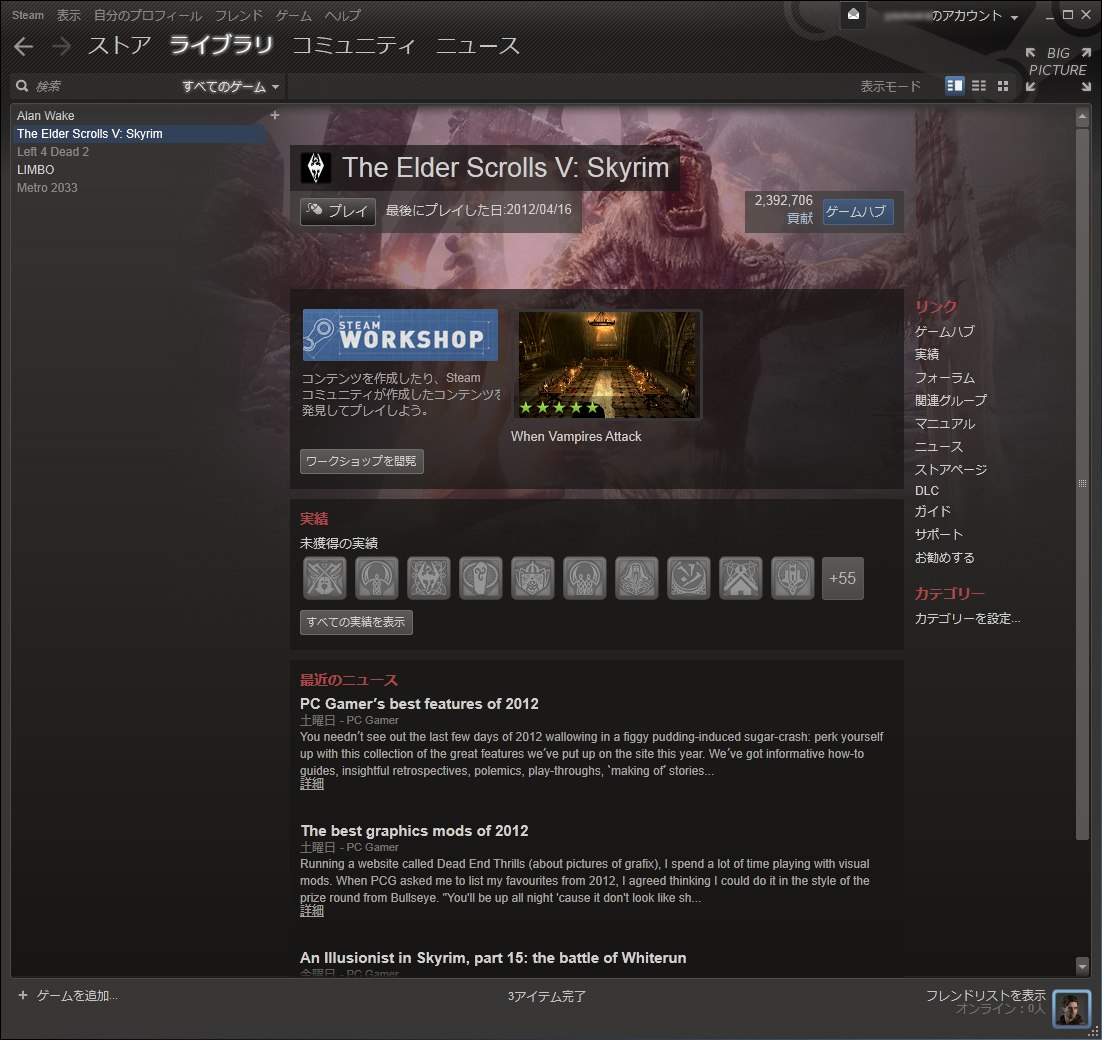Viewport: 1102px width, 1040px height.
Task: Open headline An Illusionist in Skyrim part 15
Action: [493, 958]
